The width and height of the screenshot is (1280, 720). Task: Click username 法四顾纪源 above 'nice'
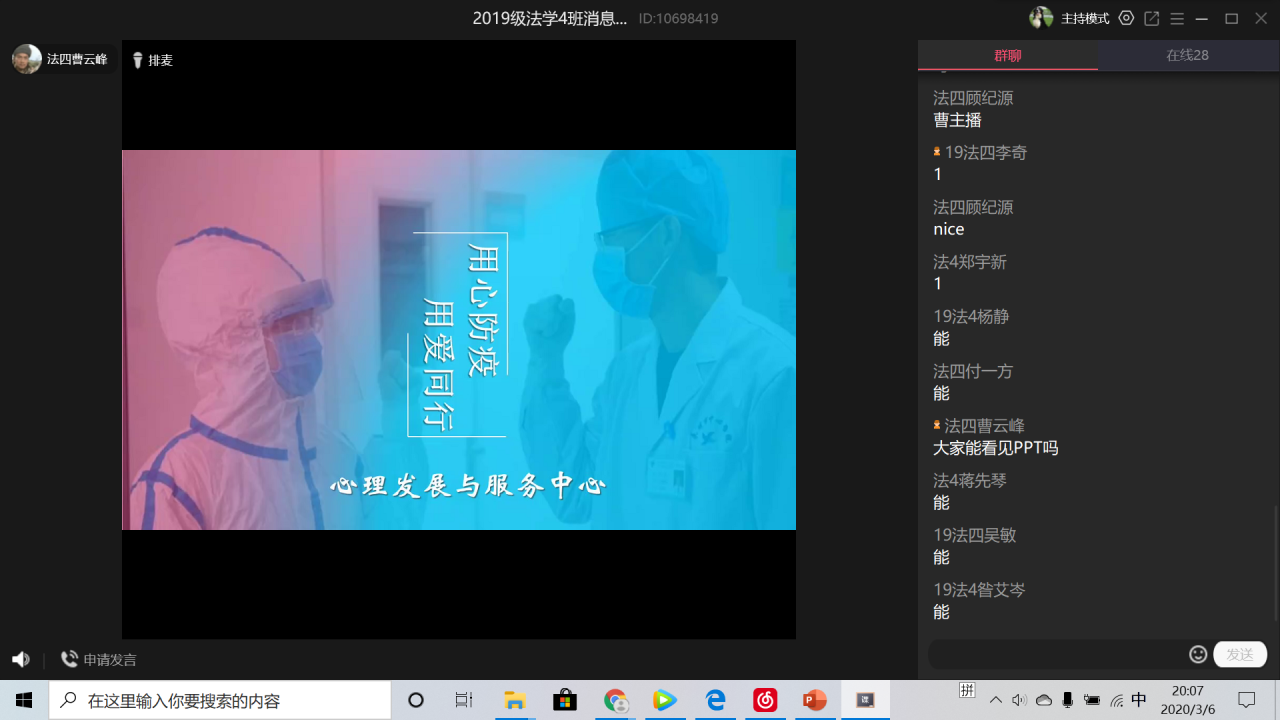click(x=973, y=207)
